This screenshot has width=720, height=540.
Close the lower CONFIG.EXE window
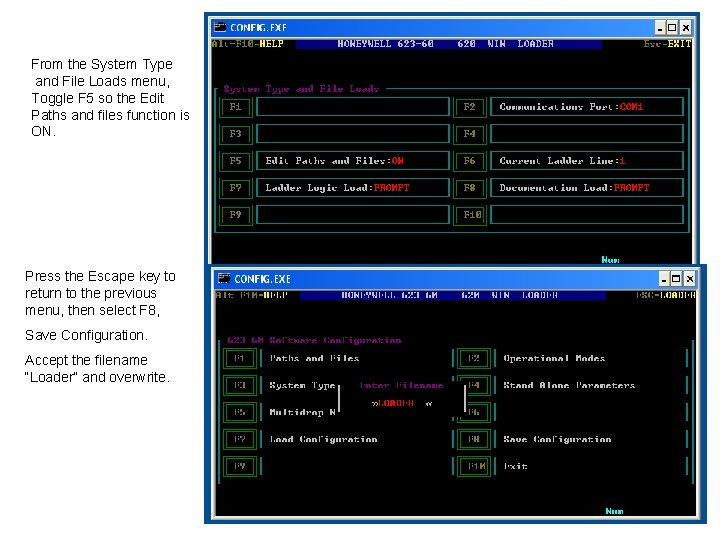[x=690, y=279]
